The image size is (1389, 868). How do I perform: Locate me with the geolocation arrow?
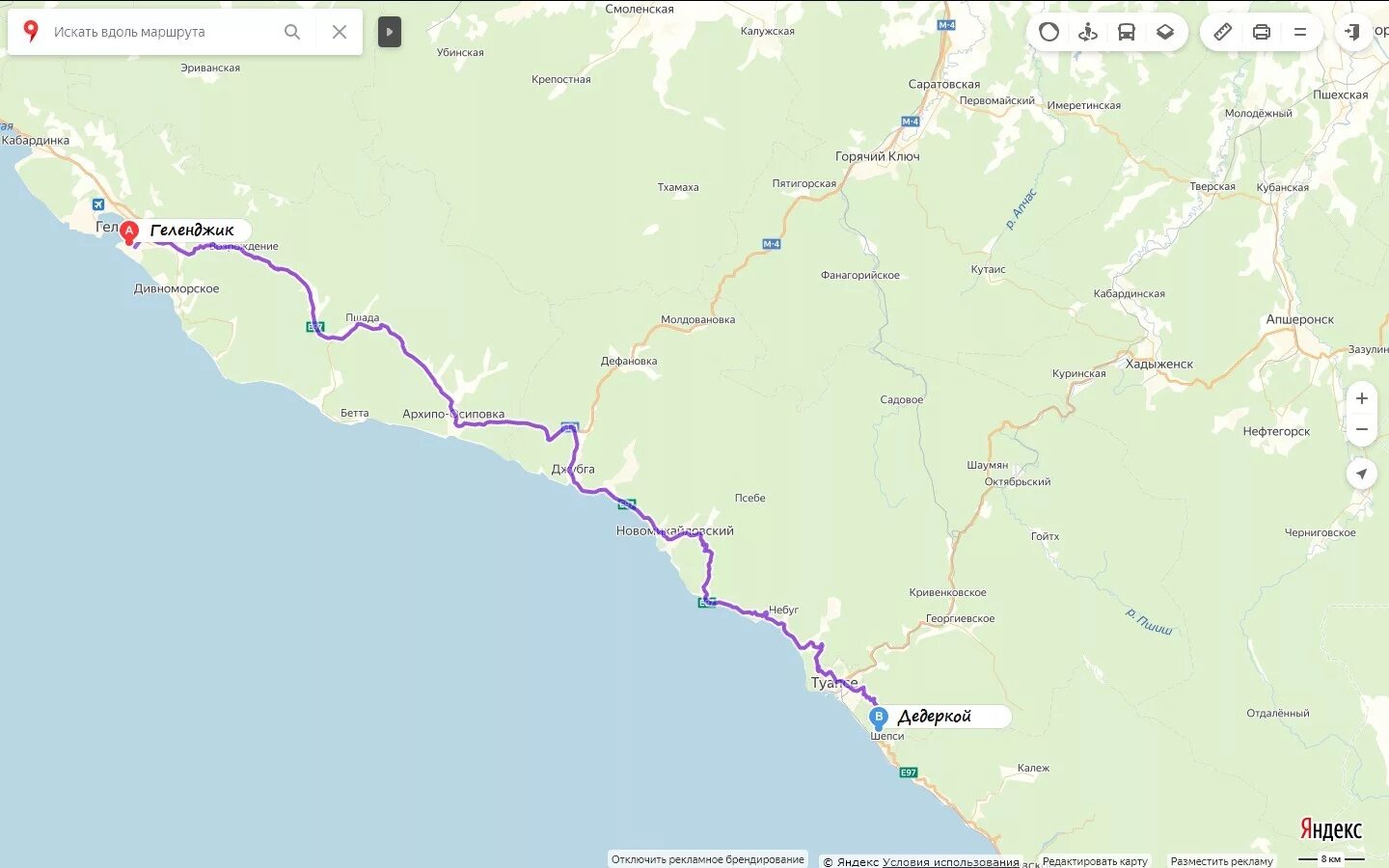click(1361, 474)
